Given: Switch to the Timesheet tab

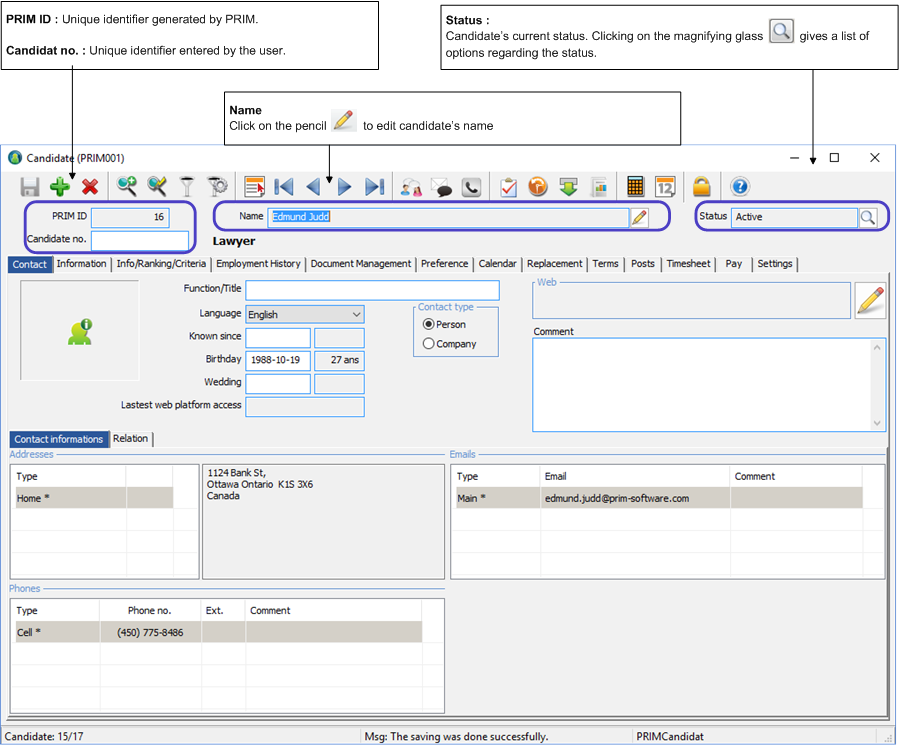Looking at the screenshot, I should coord(688,264).
